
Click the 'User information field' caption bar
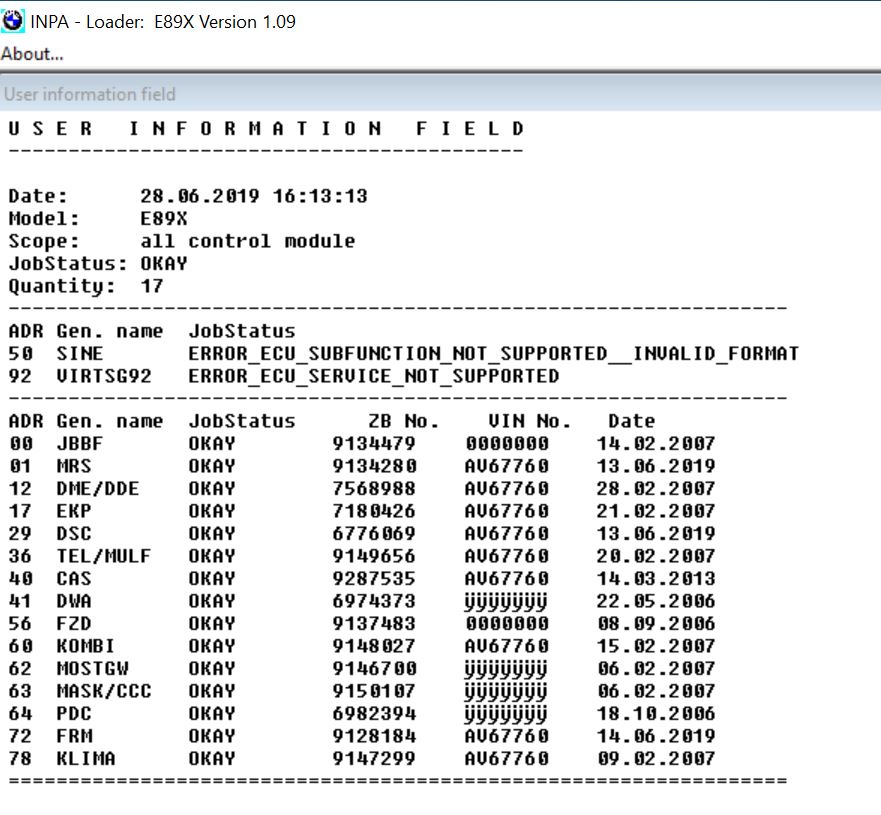tap(440, 94)
